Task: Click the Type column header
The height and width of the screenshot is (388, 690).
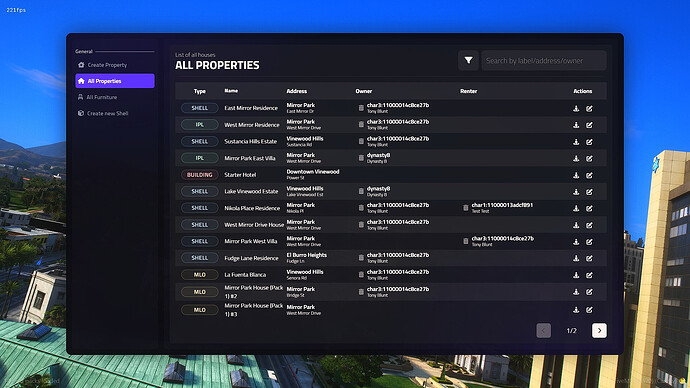Action: pyautogui.click(x=200, y=91)
